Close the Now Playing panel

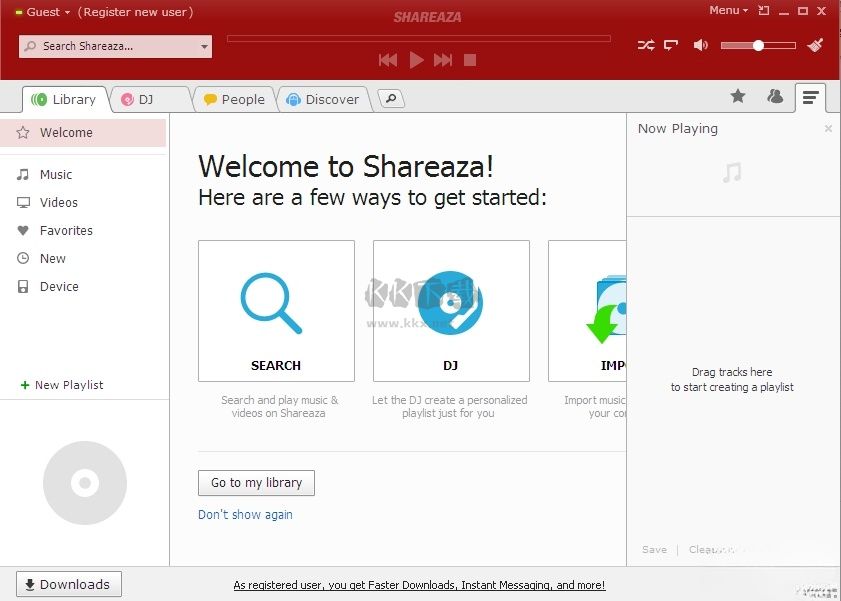828,129
